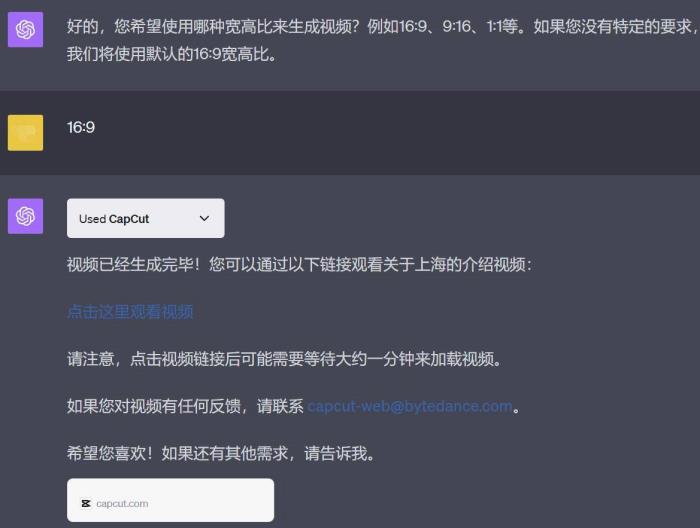The height and width of the screenshot is (528, 700).
Task: Open the capcut.com preview card
Action: 171,500
